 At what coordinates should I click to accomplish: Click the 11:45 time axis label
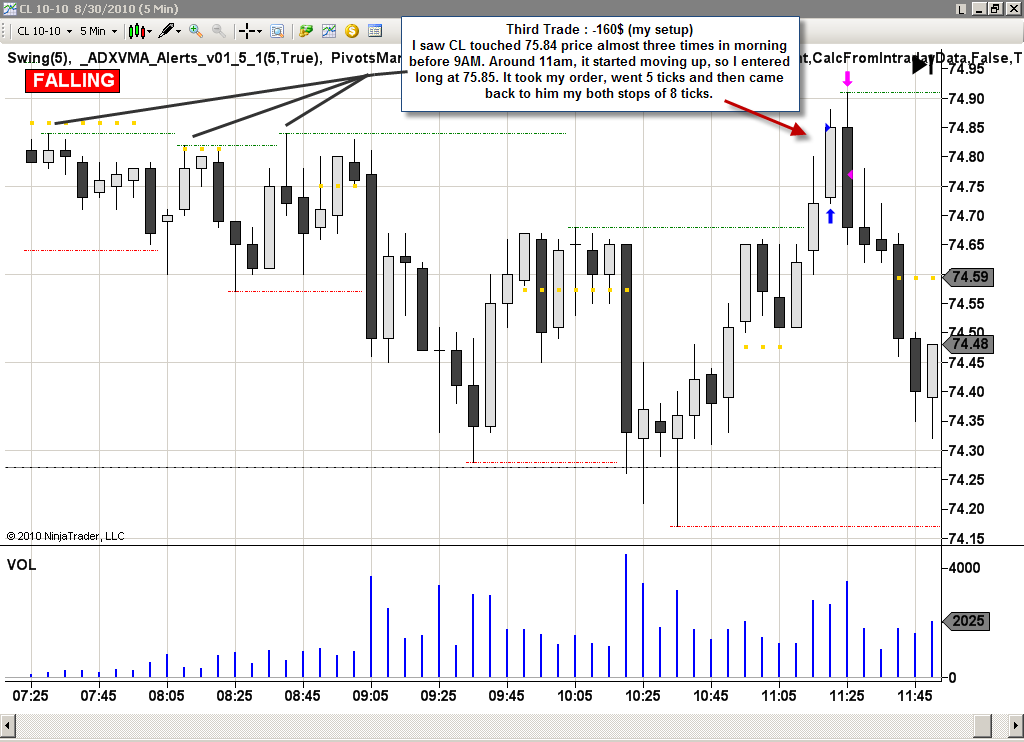click(x=914, y=696)
